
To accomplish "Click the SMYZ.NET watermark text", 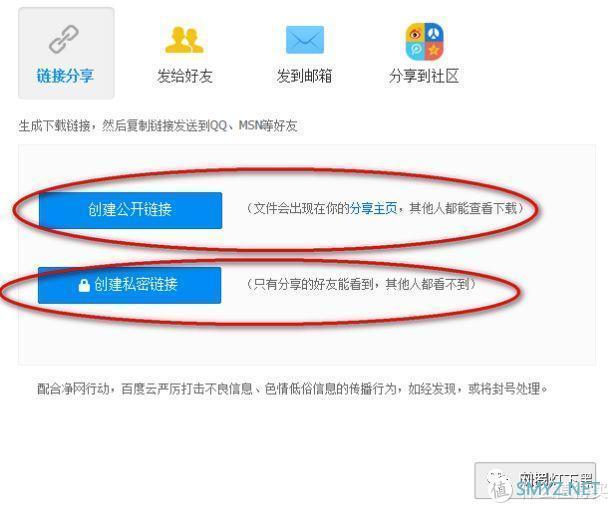I will coord(558,489).
